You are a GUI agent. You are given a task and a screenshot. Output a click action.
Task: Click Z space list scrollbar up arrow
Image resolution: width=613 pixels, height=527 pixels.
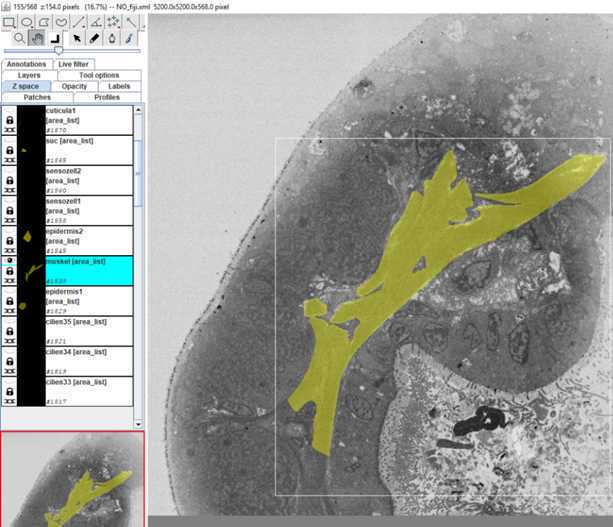(138, 110)
